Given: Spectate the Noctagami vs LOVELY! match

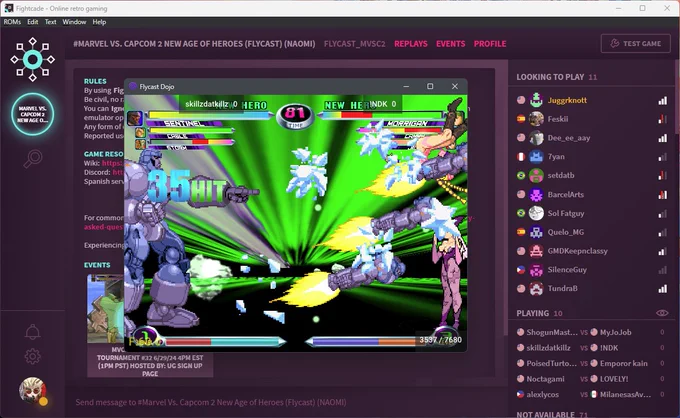Looking at the screenshot, I should coord(590,379).
